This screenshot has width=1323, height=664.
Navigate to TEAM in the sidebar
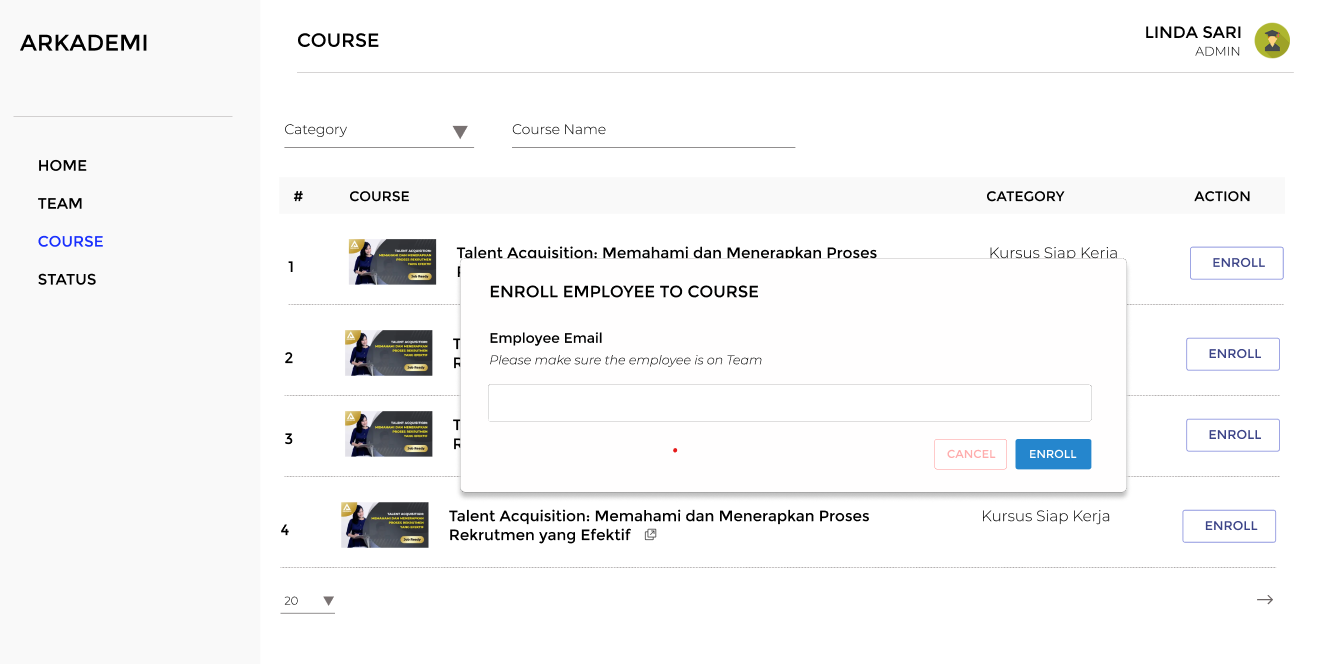(x=60, y=203)
